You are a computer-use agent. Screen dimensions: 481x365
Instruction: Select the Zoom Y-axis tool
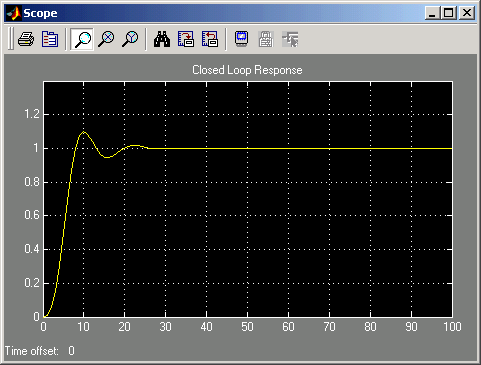(x=130, y=39)
